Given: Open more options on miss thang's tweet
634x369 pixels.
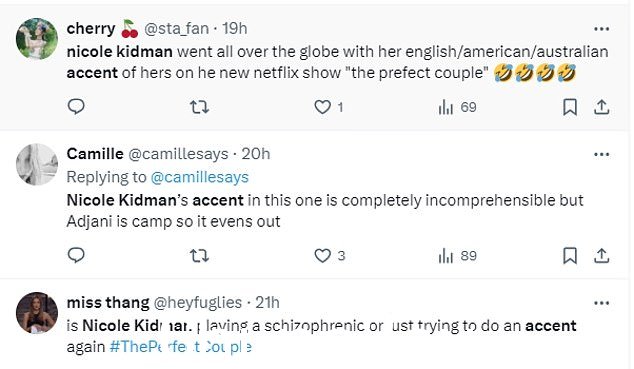Looking at the screenshot, I should [601, 303].
